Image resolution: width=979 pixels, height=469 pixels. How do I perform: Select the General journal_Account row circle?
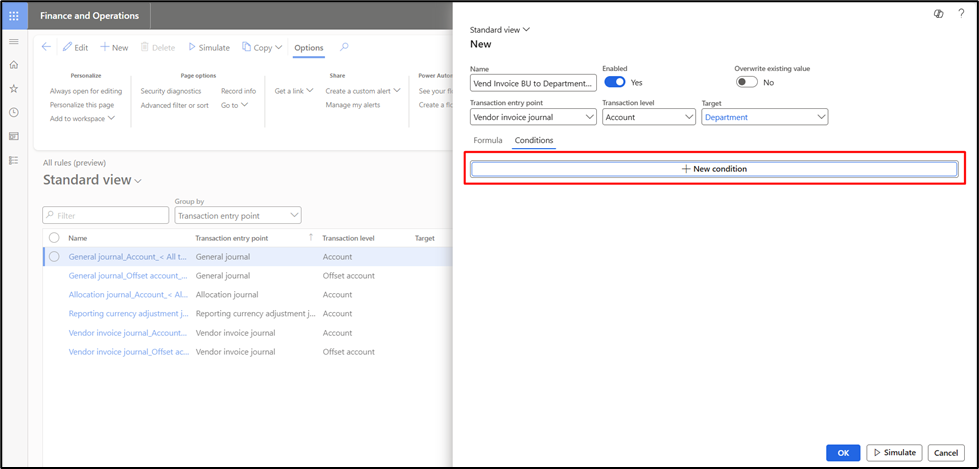(x=54, y=257)
